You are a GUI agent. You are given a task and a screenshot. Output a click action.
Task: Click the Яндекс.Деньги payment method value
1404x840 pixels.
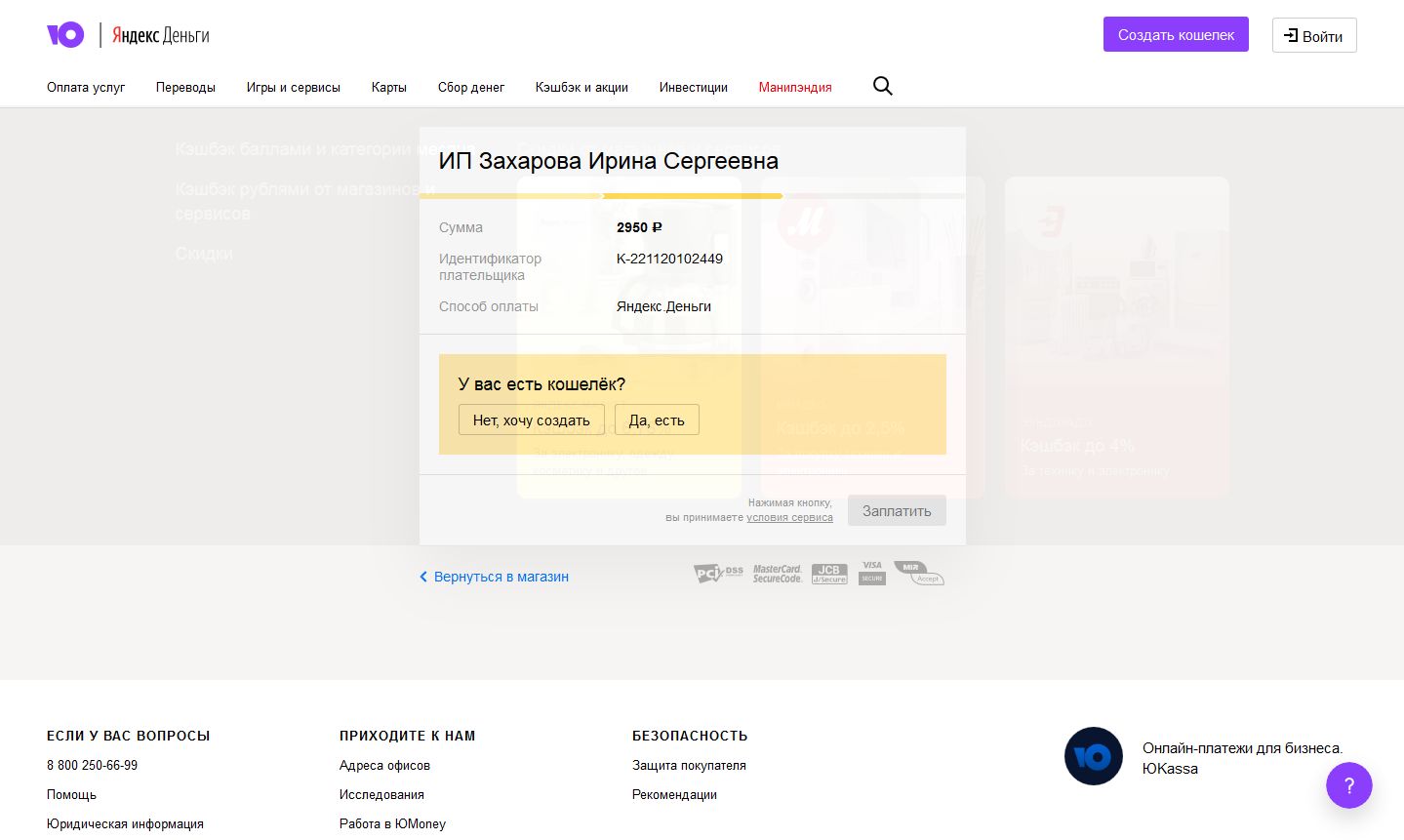pos(663,306)
